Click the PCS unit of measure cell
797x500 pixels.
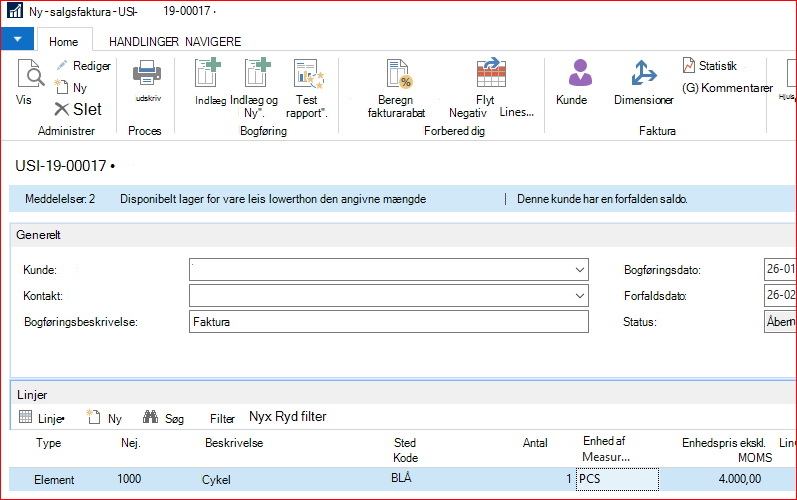617,479
